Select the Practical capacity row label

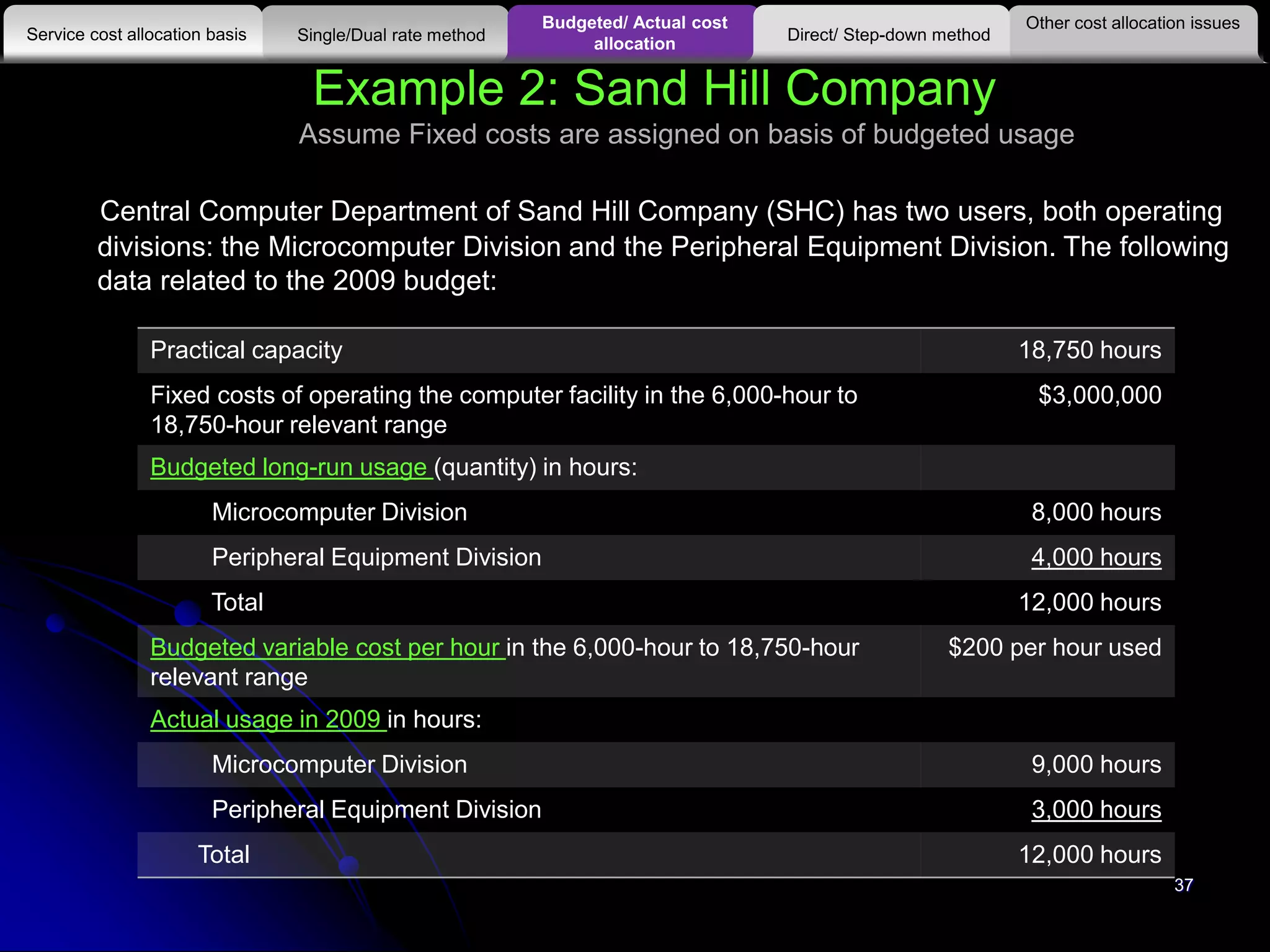246,350
